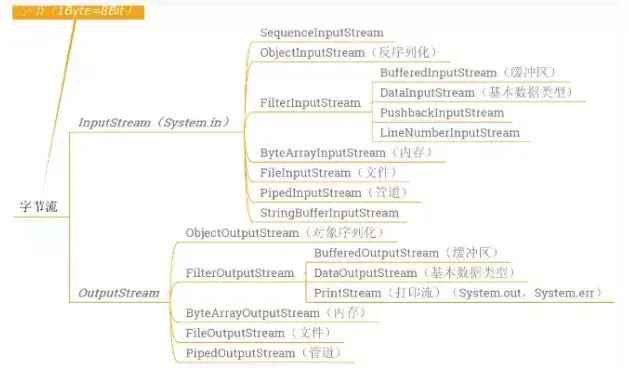This screenshot has height=368, width=629.
Task: Click ObjectOutputStream (对象序列化) node
Action: click(x=284, y=233)
